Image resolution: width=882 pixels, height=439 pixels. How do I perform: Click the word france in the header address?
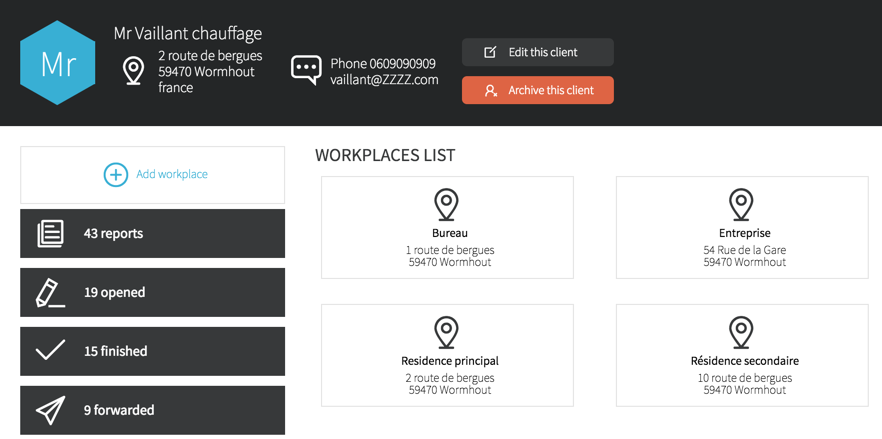(176, 88)
